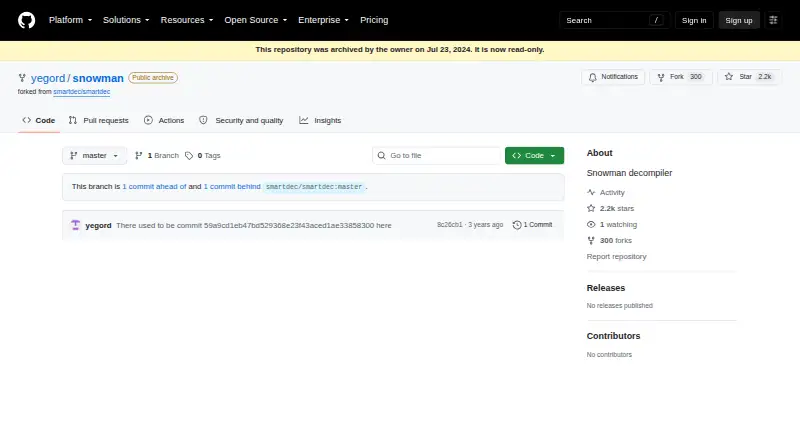Open the Releases heading link
This screenshot has height=440, width=800.
point(606,288)
